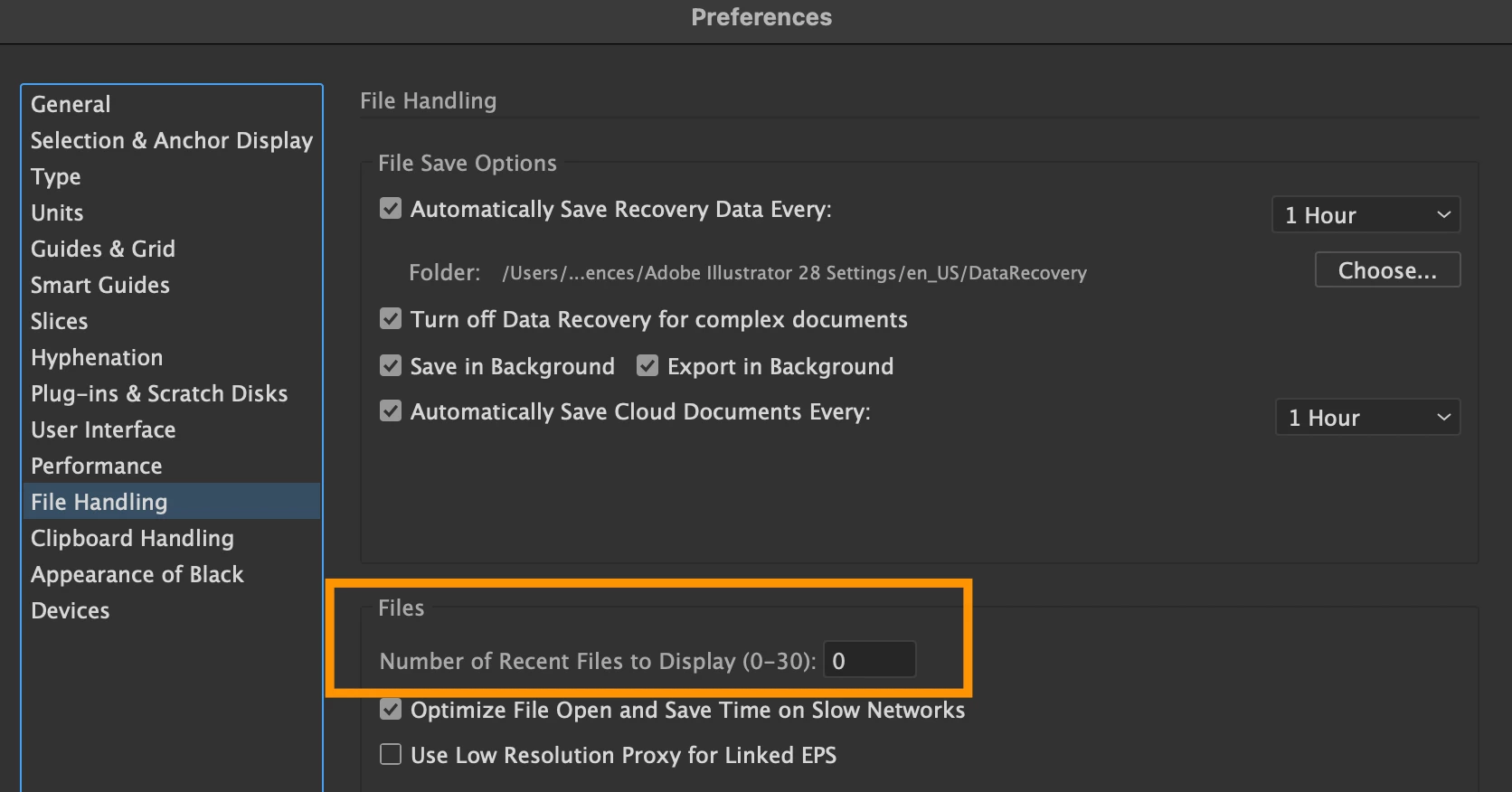The height and width of the screenshot is (792, 1512).
Task: Click Choose button for recovery folder
Action: pos(1387,270)
